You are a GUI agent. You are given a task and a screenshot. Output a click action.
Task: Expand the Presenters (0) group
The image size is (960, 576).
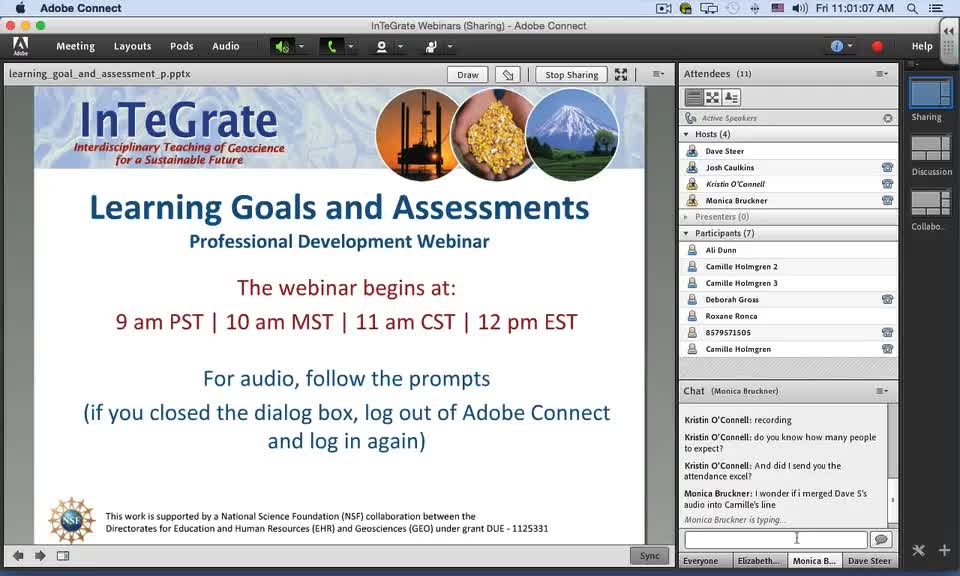[686, 217]
